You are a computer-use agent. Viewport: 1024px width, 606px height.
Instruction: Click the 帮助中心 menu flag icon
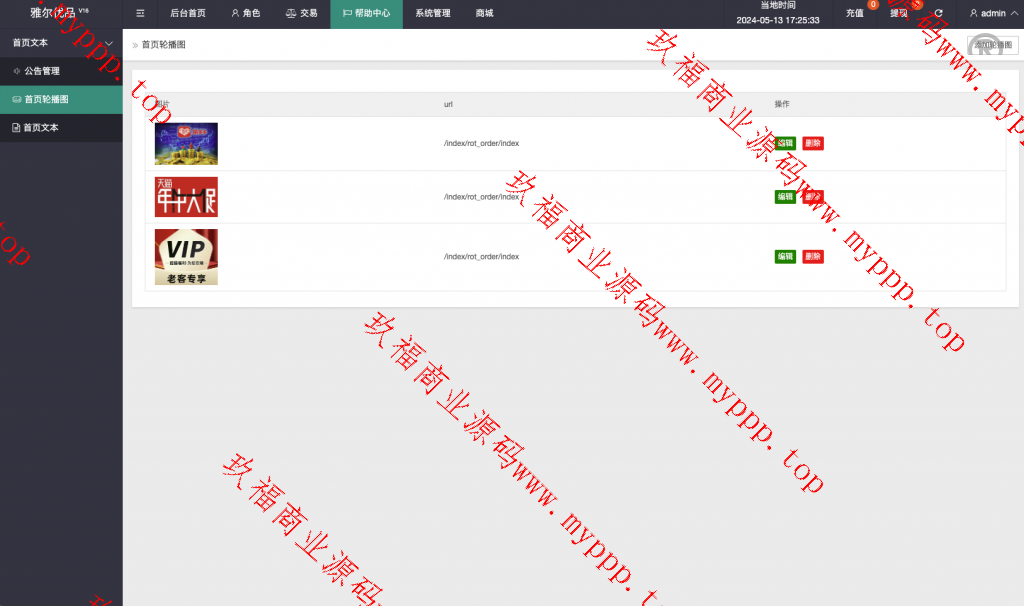pos(347,14)
